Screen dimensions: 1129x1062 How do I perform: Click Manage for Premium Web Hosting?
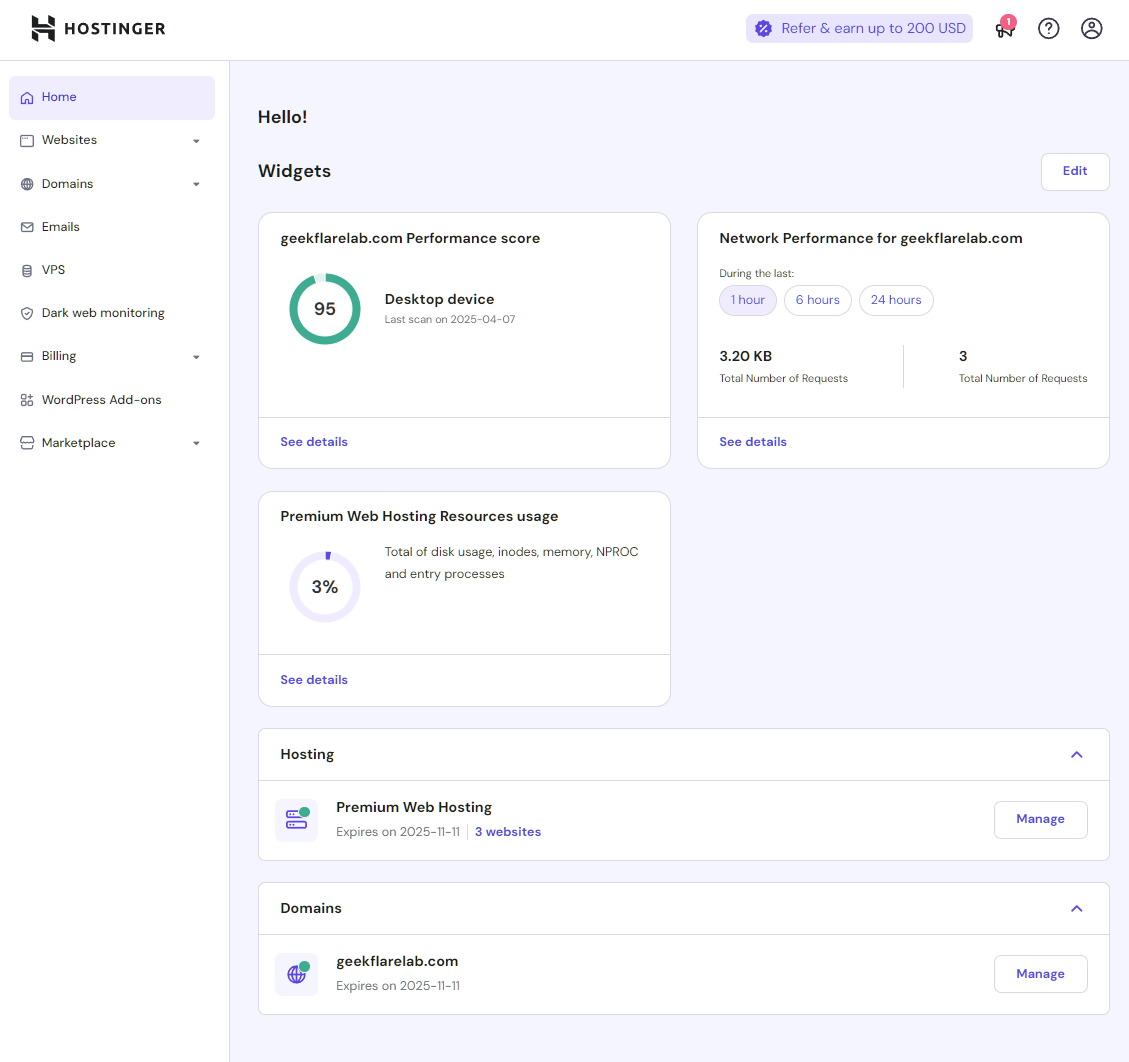(1040, 819)
